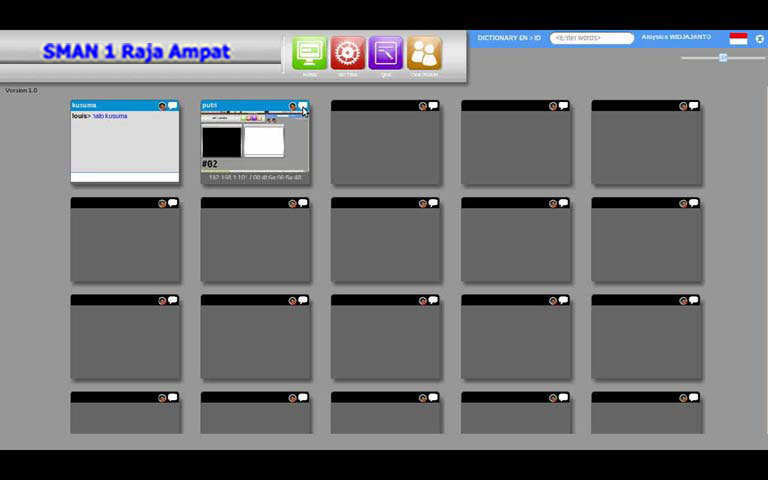This screenshot has width=768, height=480.
Task: Click avatar icon on the last tile of the first row
Action: 683,106
